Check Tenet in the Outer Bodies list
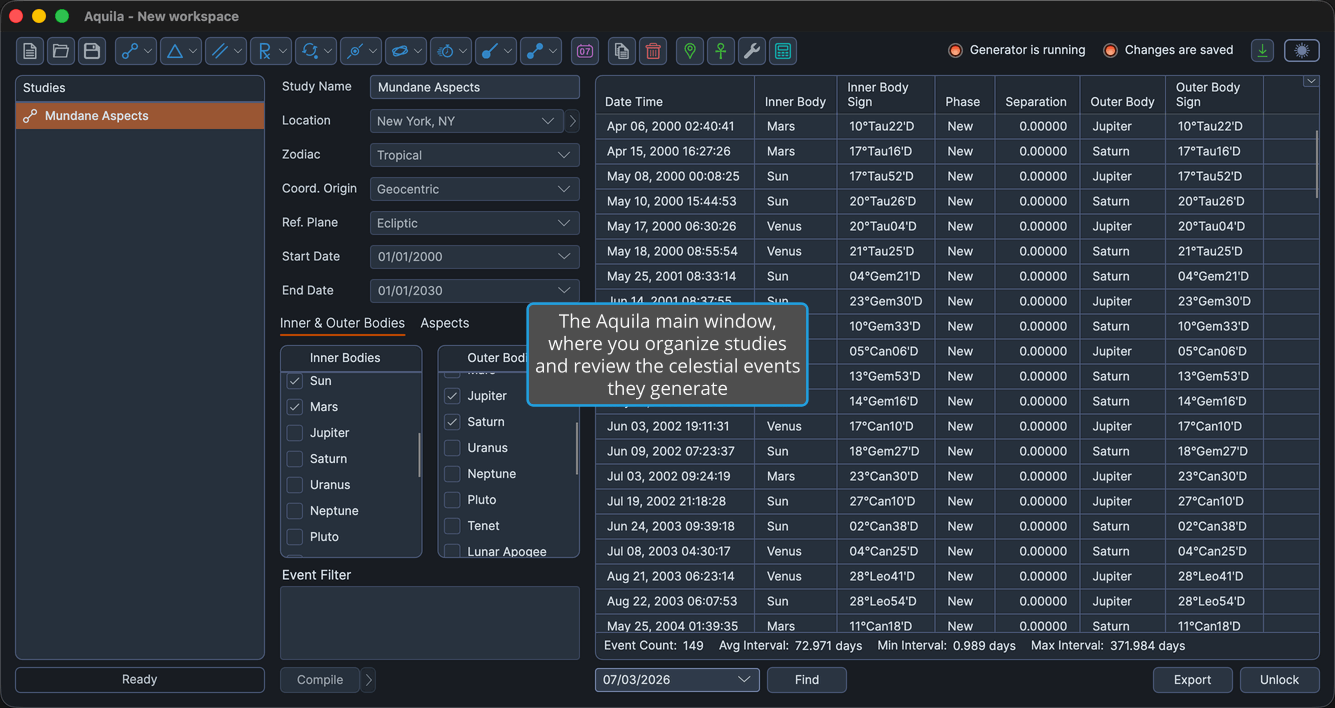 coord(452,526)
